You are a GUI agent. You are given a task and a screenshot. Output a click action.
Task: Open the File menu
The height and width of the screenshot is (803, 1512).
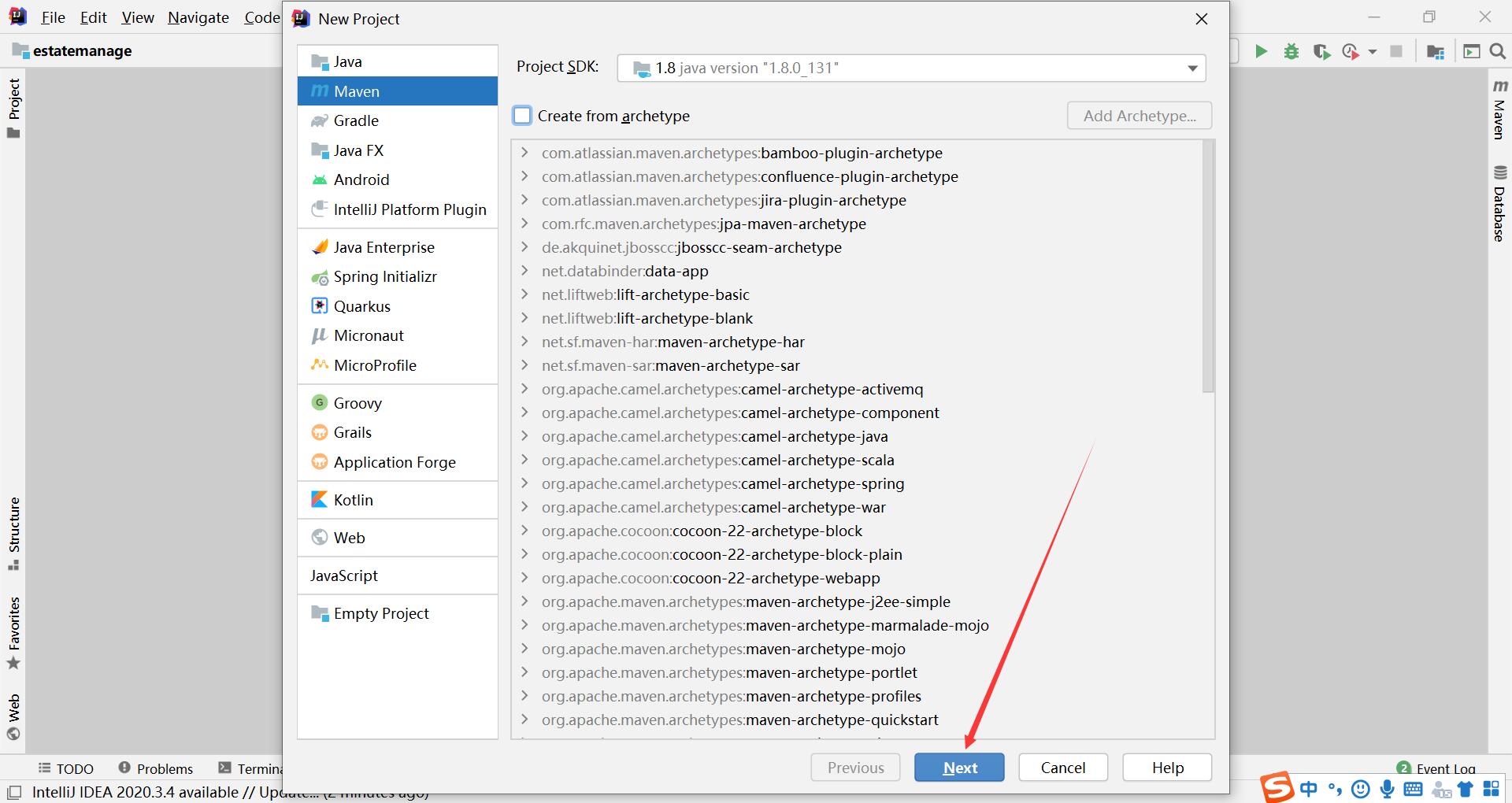pos(53,17)
